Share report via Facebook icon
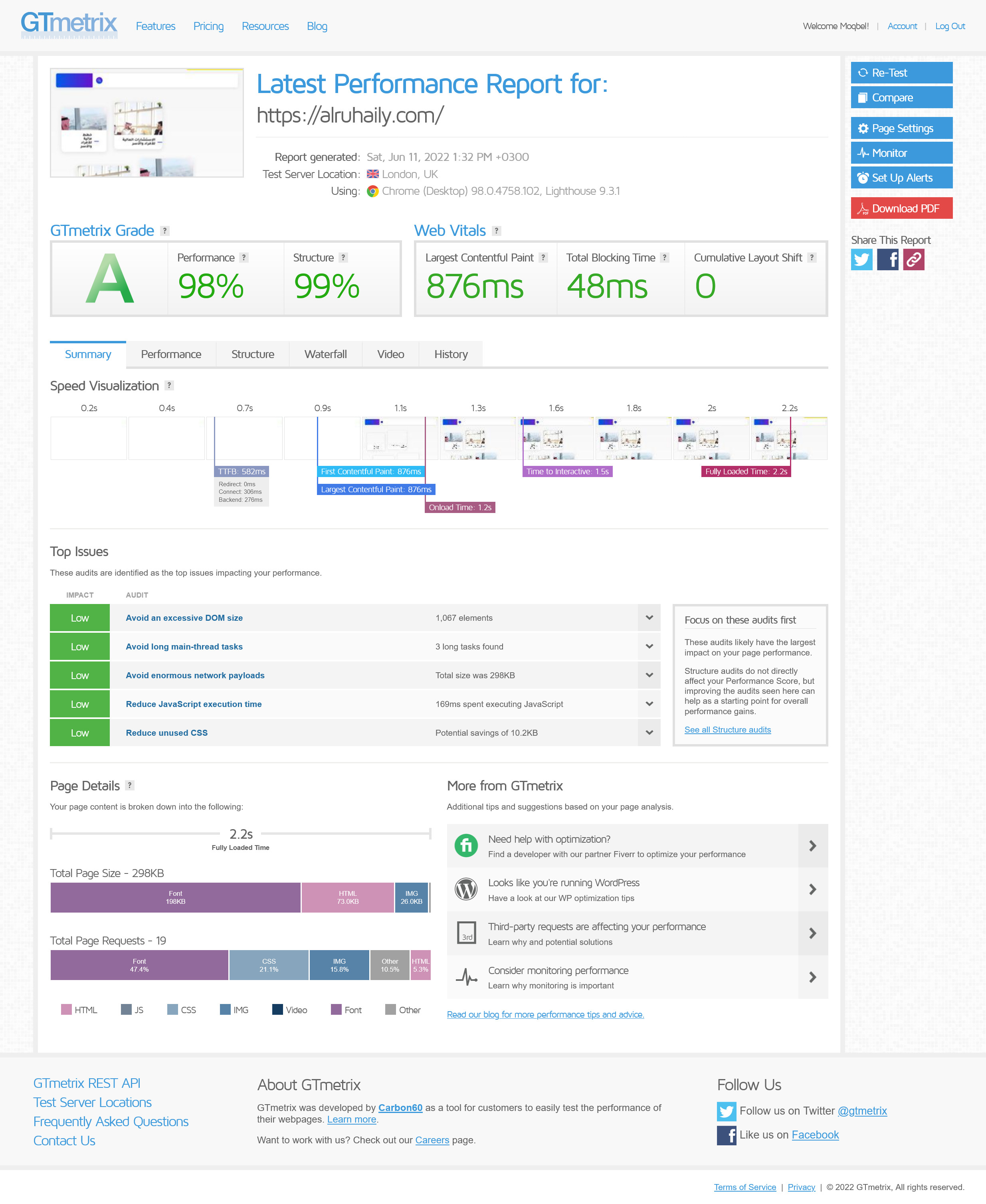Screen dimensions: 986x1204 coord(887,259)
